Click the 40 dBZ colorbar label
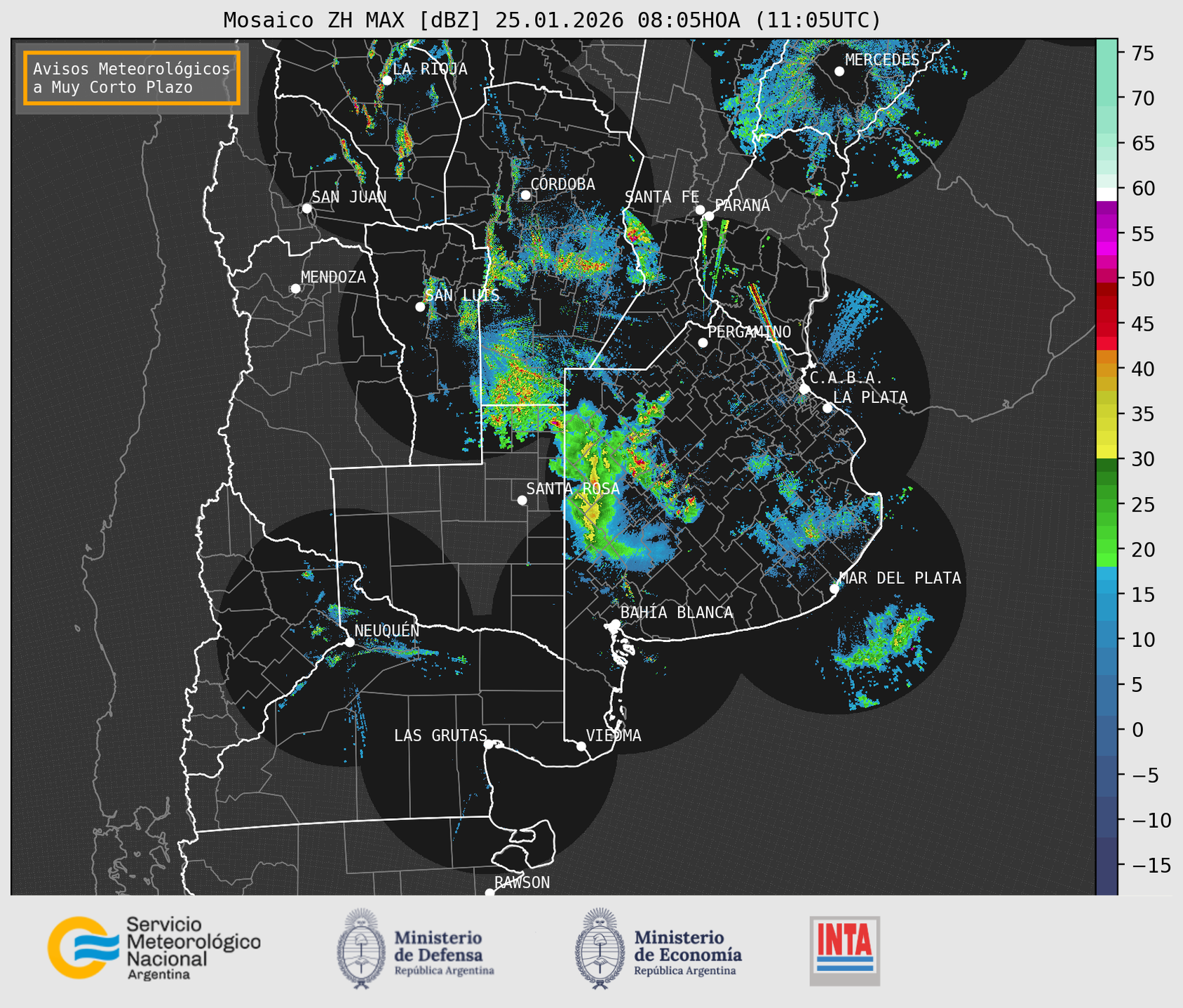 tap(1142, 369)
